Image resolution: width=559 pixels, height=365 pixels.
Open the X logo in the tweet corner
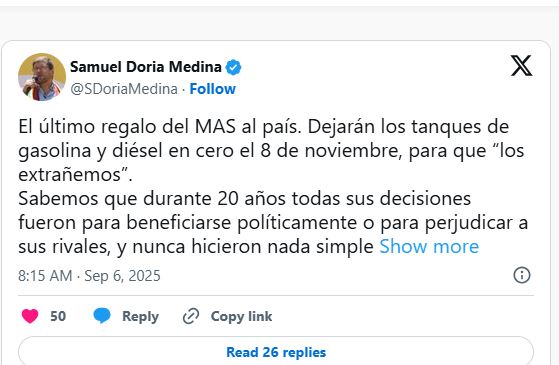tap(521, 66)
